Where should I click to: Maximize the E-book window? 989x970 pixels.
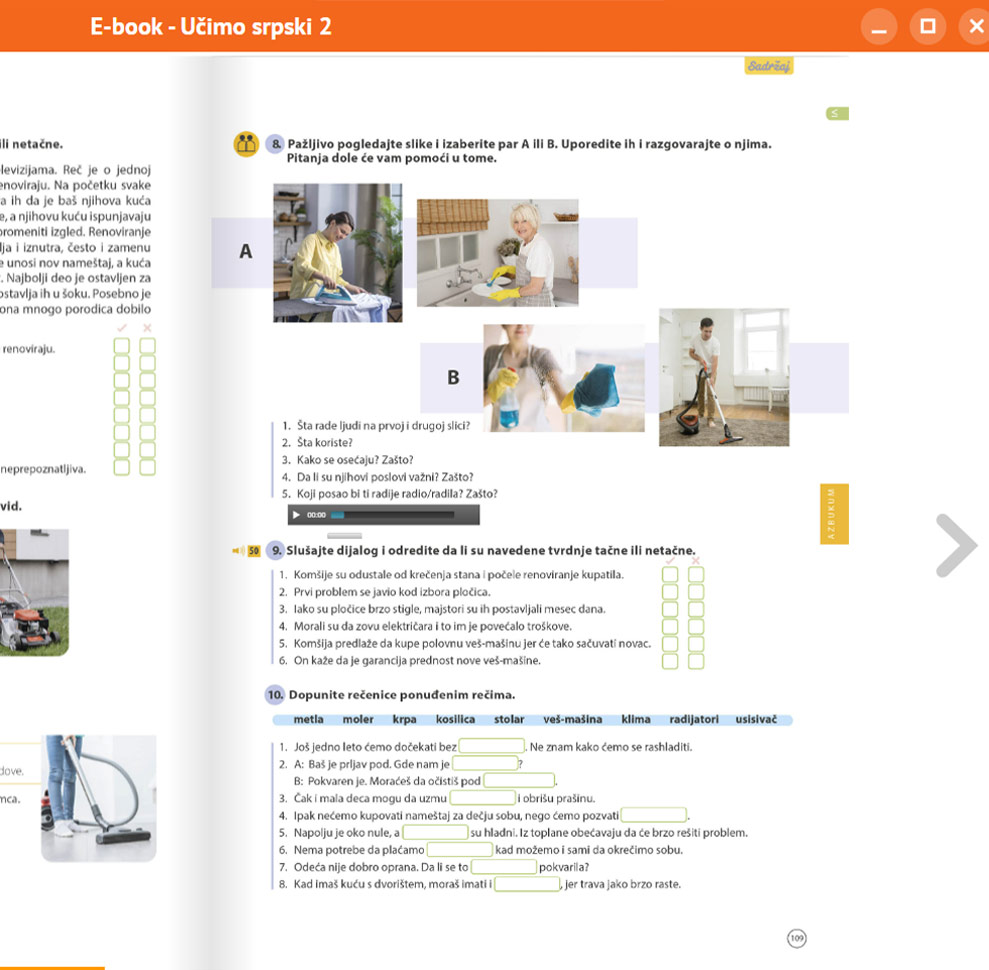tap(927, 26)
